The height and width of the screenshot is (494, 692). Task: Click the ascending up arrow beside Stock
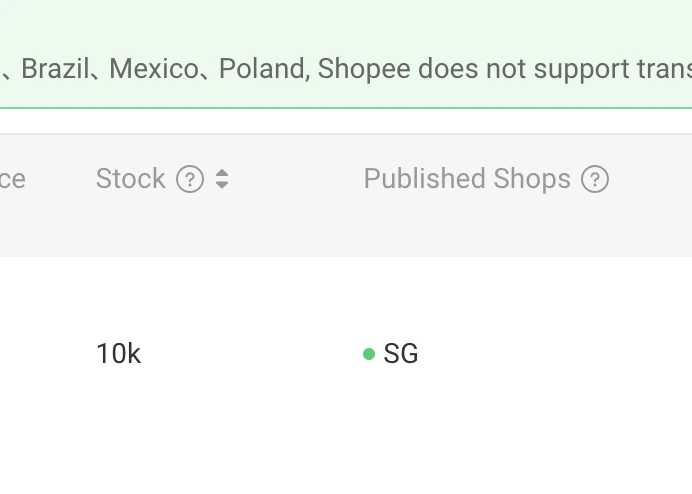click(x=222, y=173)
